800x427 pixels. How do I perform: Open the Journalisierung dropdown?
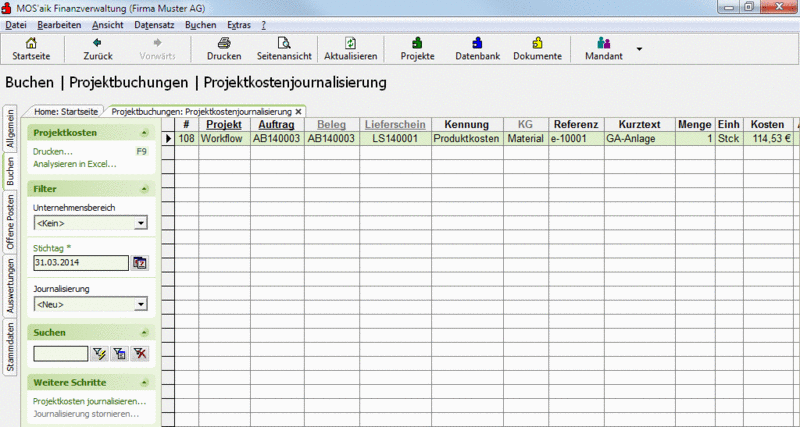141,305
